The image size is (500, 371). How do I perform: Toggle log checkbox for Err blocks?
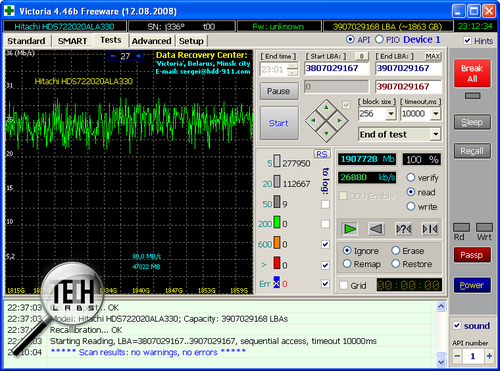[x=325, y=284]
